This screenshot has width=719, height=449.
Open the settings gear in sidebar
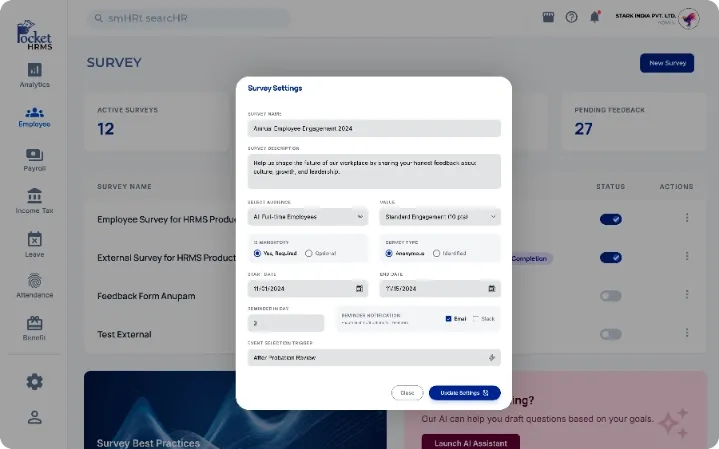[x=34, y=381]
